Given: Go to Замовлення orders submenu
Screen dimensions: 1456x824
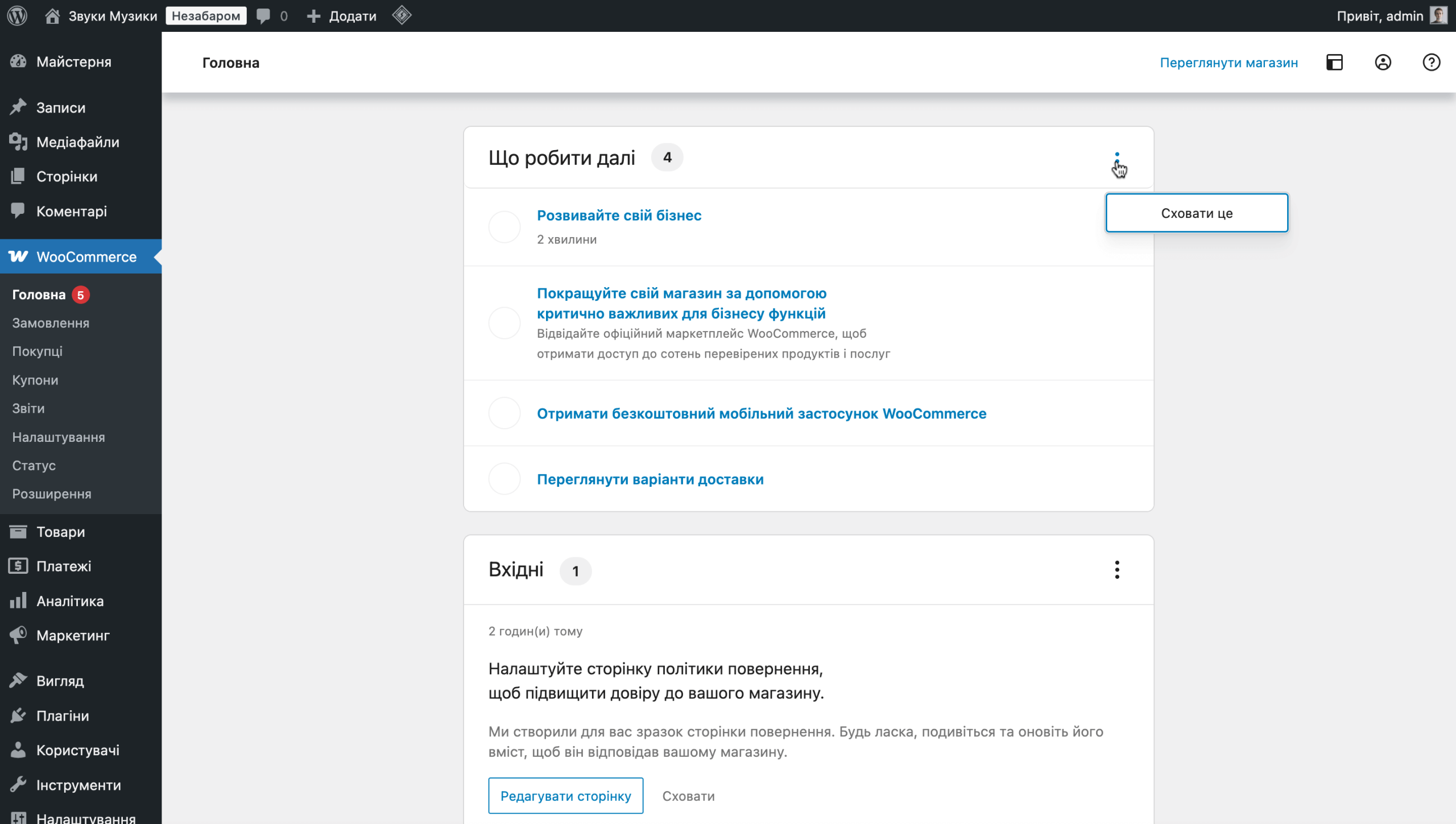Looking at the screenshot, I should [x=51, y=323].
